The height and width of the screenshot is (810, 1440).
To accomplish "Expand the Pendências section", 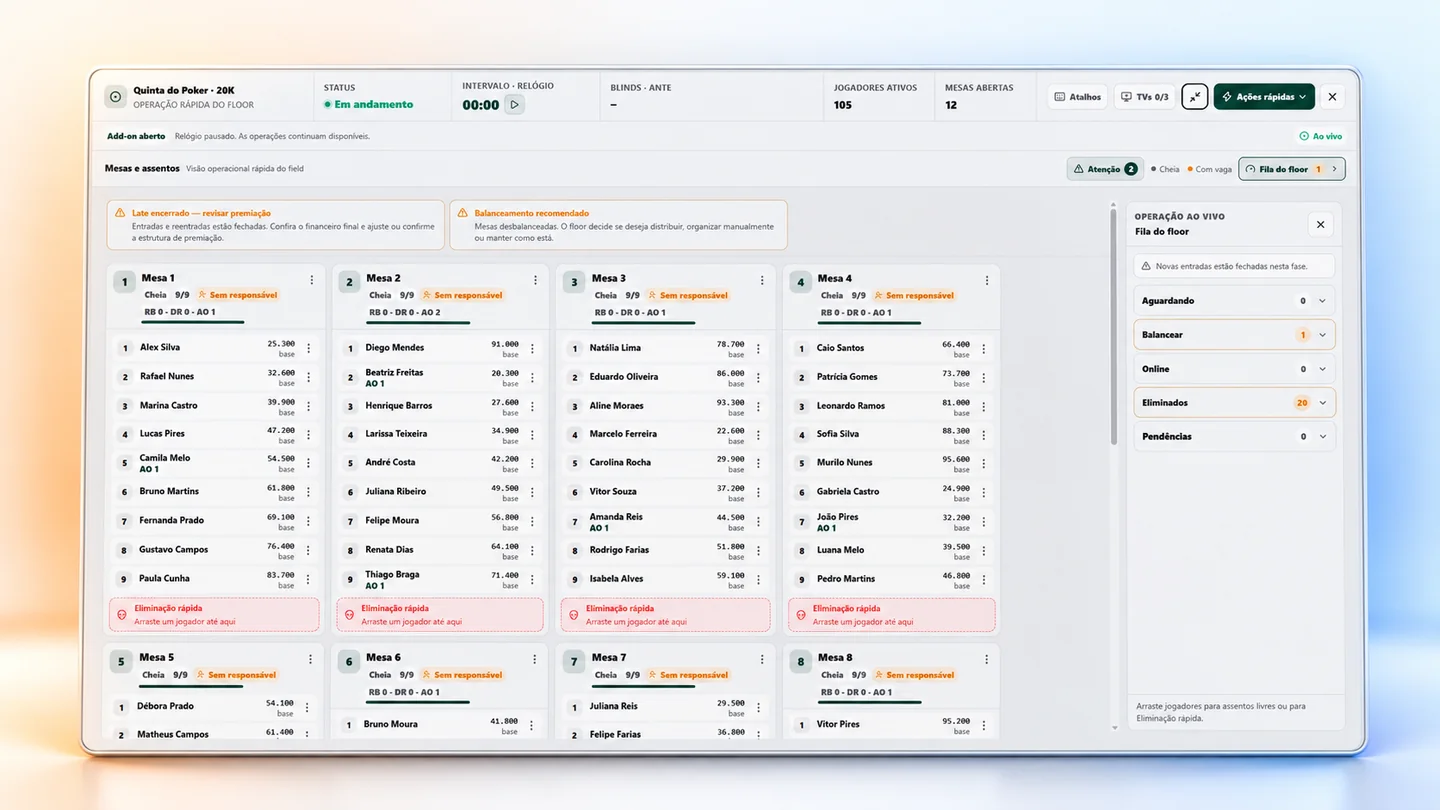I will point(1235,437).
